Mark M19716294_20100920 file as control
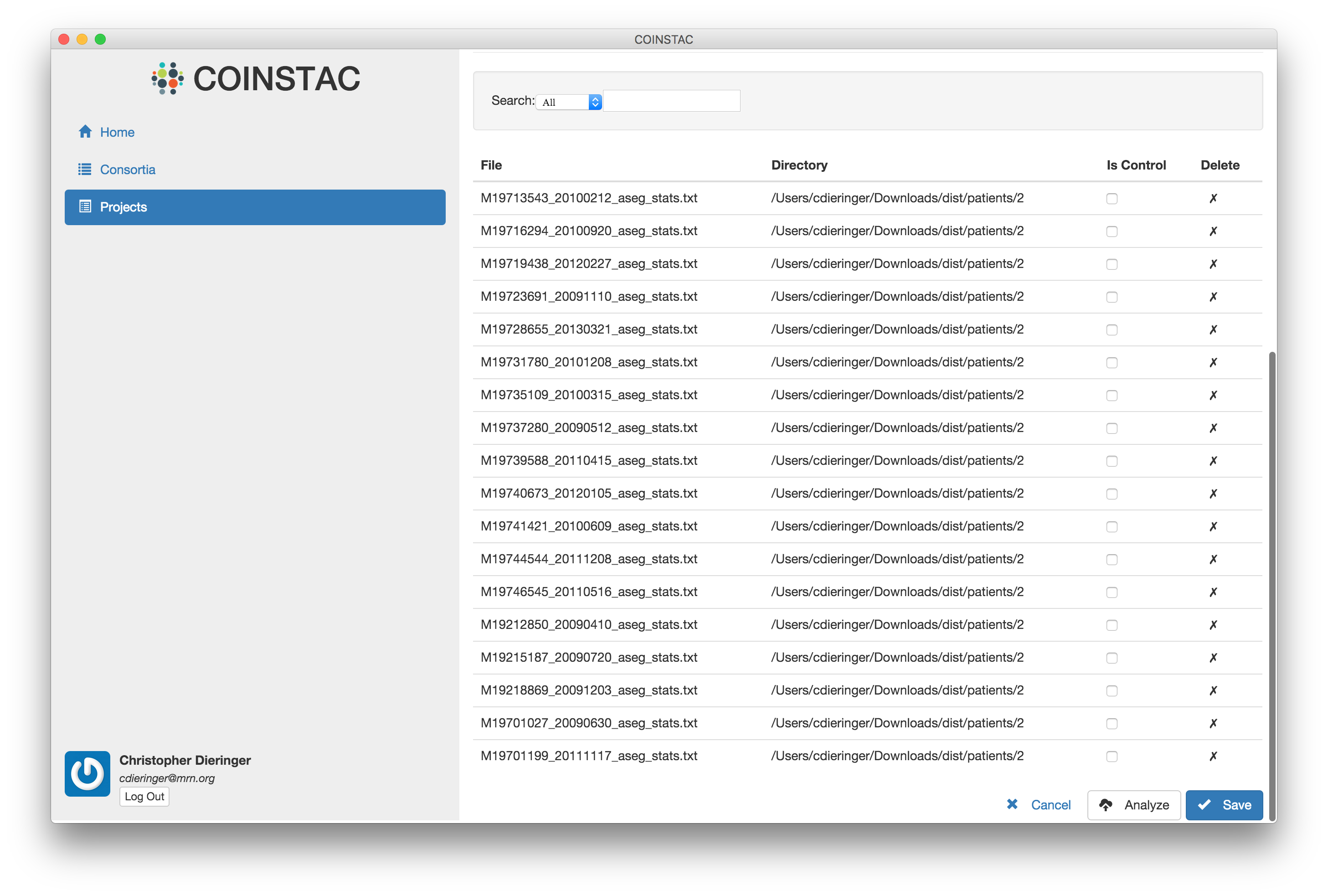 (x=1112, y=232)
